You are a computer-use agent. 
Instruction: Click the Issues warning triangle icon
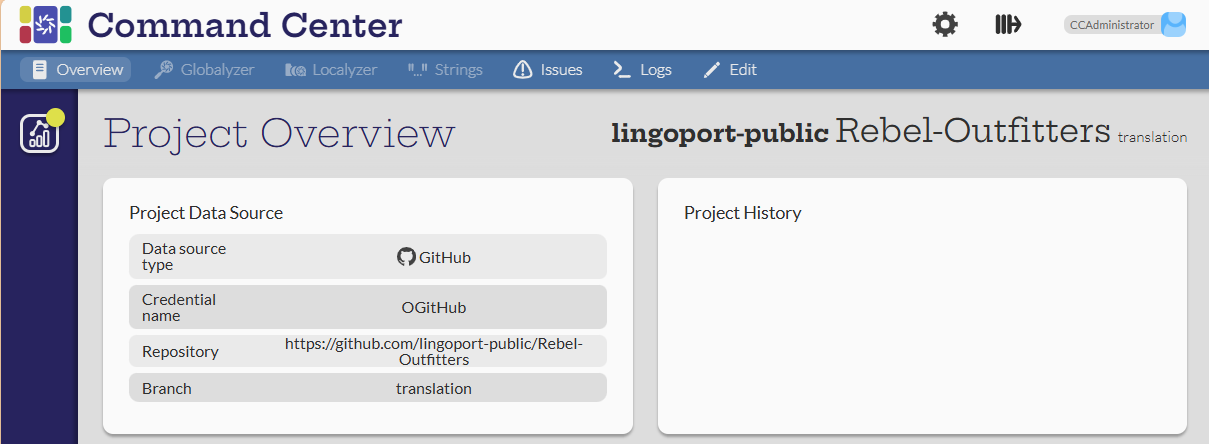[x=522, y=70]
